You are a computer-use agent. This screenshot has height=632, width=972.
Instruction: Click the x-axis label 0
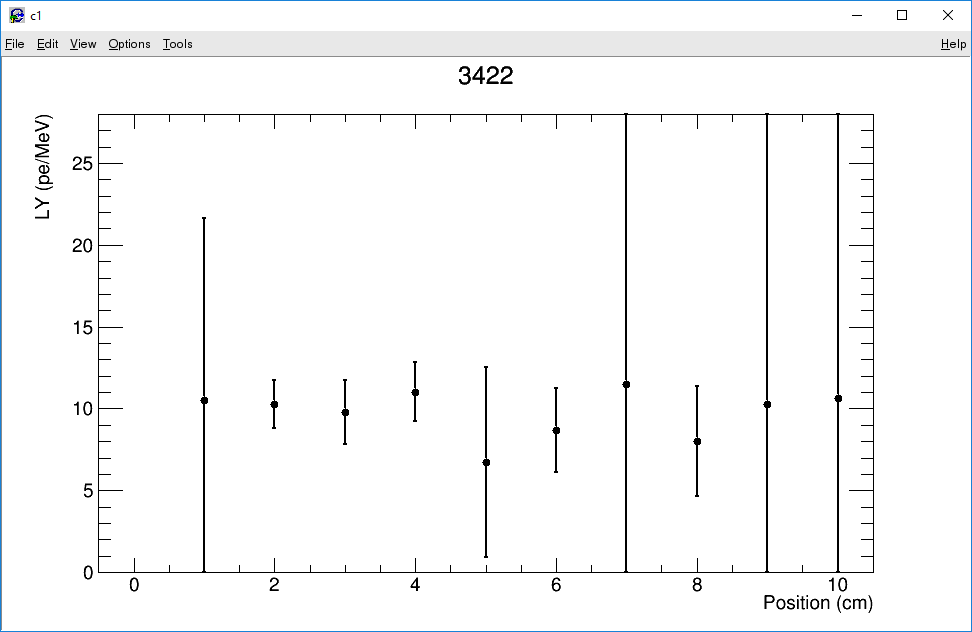[x=134, y=585]
